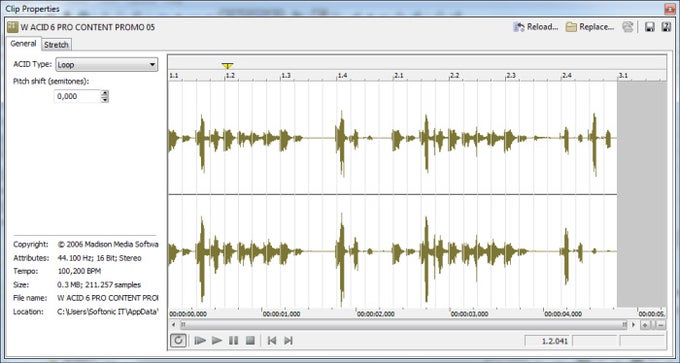Click Play From Start button
The height and width of the screenshot is (363, 680).
pos(200,340)
